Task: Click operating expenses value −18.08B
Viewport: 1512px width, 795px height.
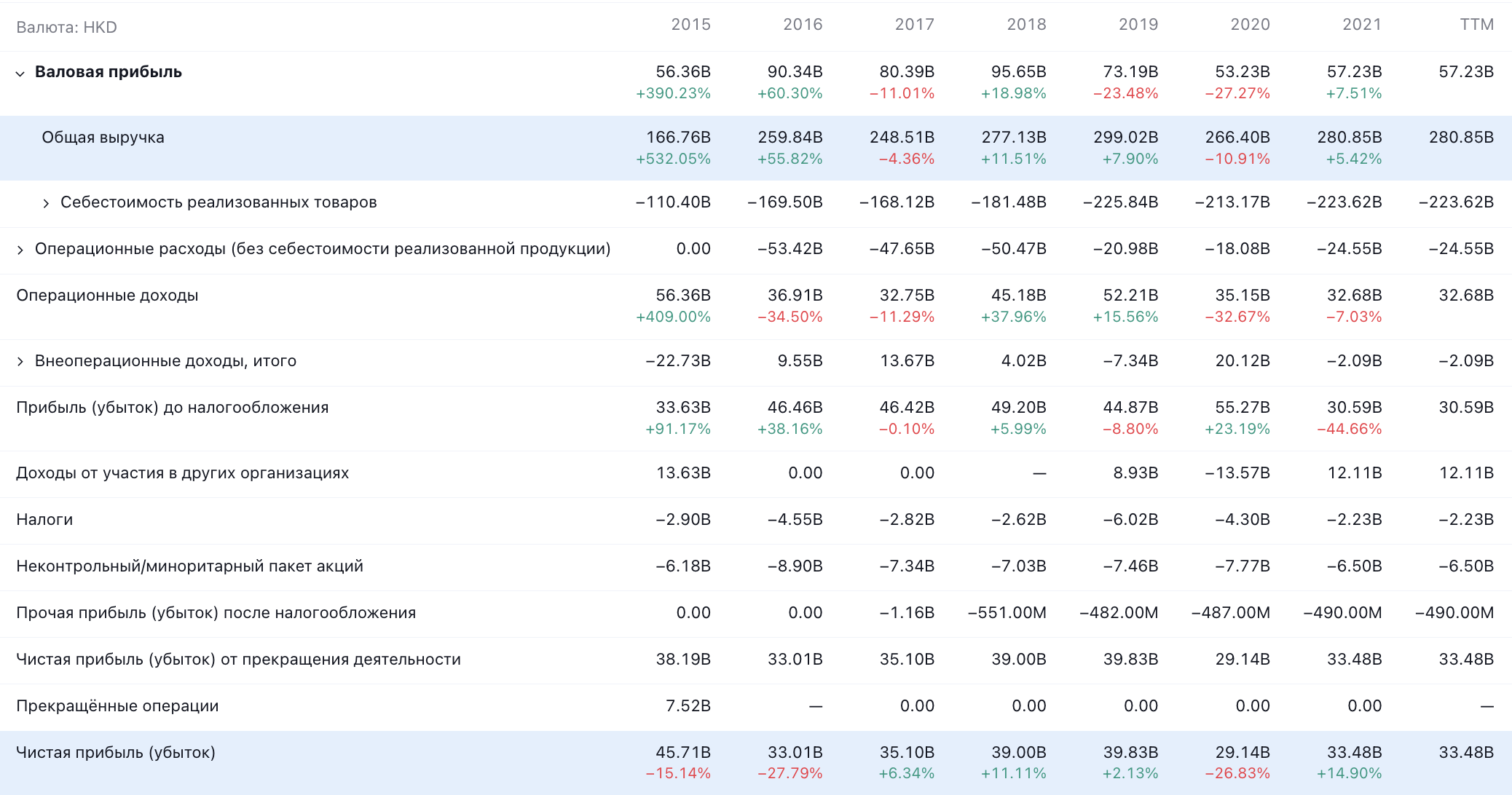Action: [1237, 249]
